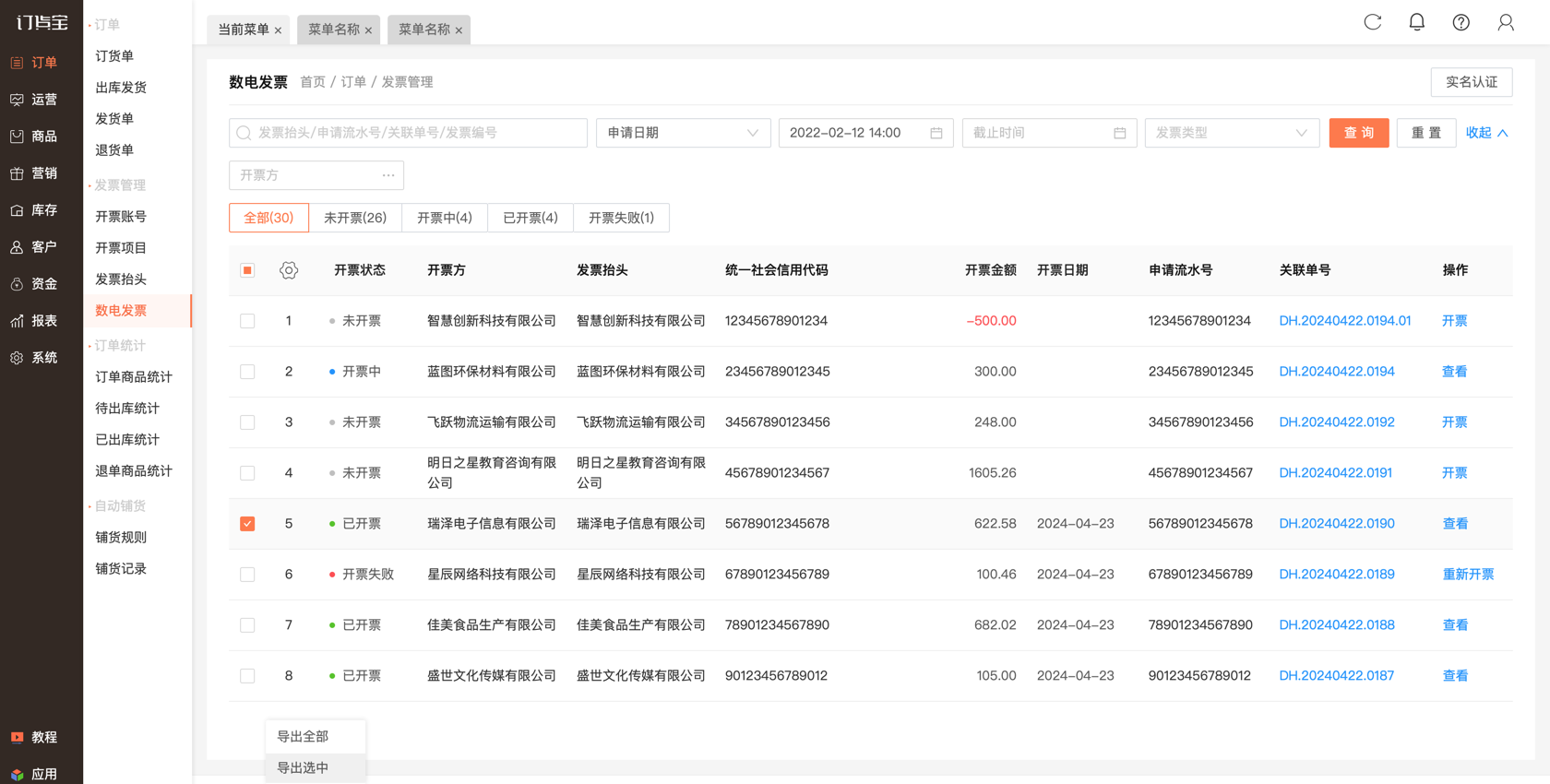Screen dimensions: 1550x784
Task: Focus the invoice search input field
Action: point(409,133)
